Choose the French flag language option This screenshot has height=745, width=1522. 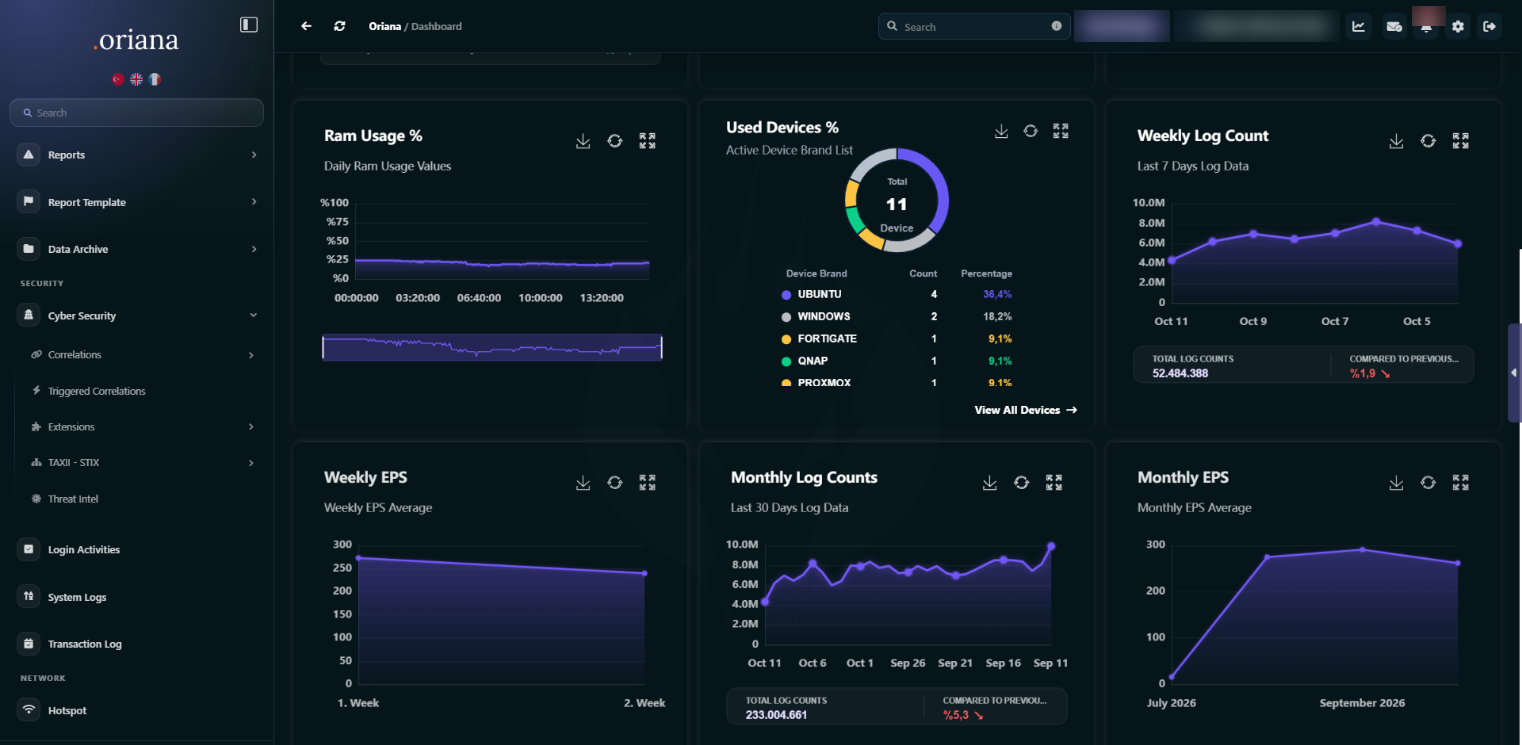pyautogui.click(x=154, y=79)
